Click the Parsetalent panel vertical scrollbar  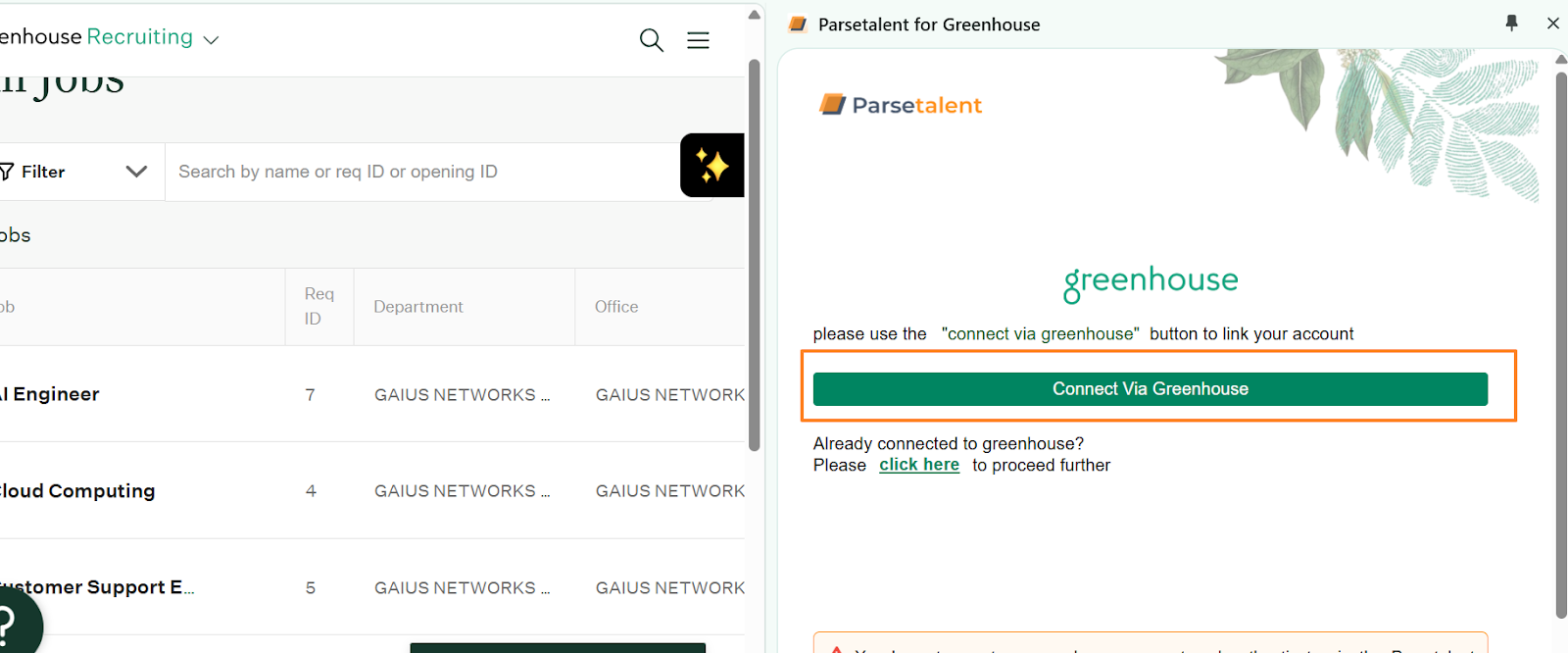(x=1561, y=343)
